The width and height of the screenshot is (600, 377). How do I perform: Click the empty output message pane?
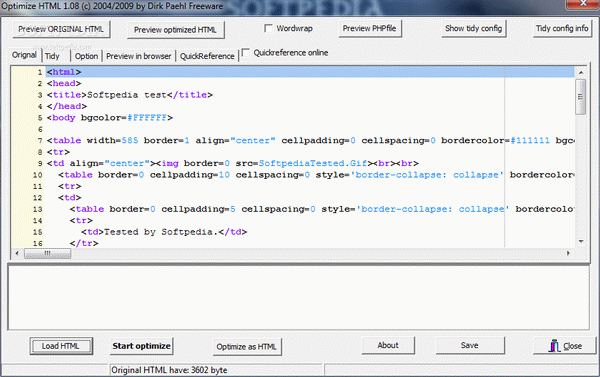pyautogui.click(x=298, y=298)
